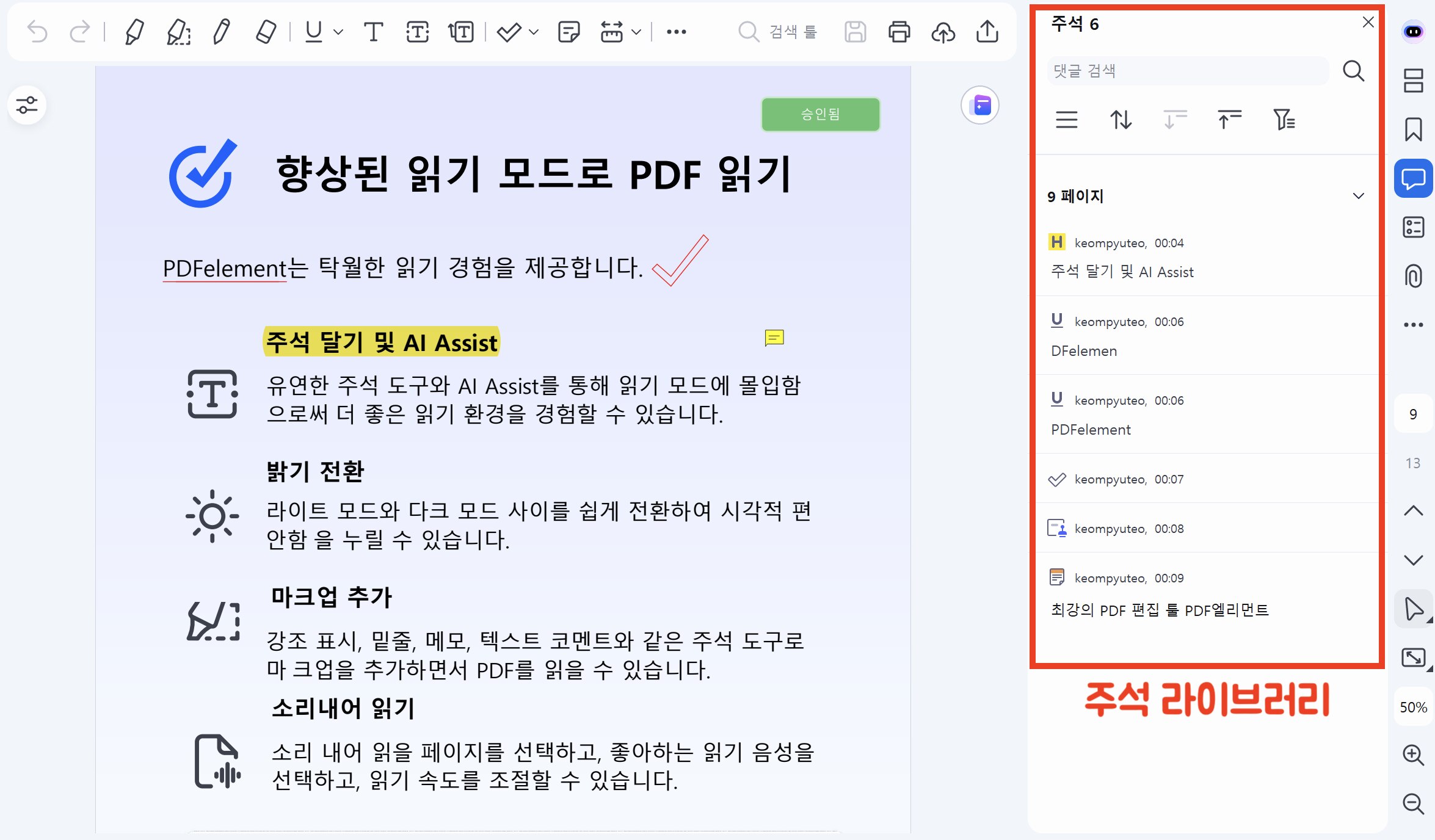Viewport: 1435px width, 840px height.
Task: Click the text box tool
Action: click(417, 32)
